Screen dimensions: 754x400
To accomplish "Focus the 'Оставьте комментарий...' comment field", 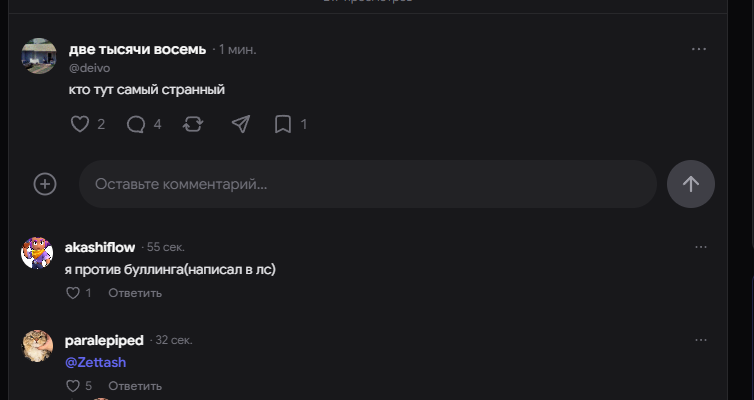I will click(368, 184).
